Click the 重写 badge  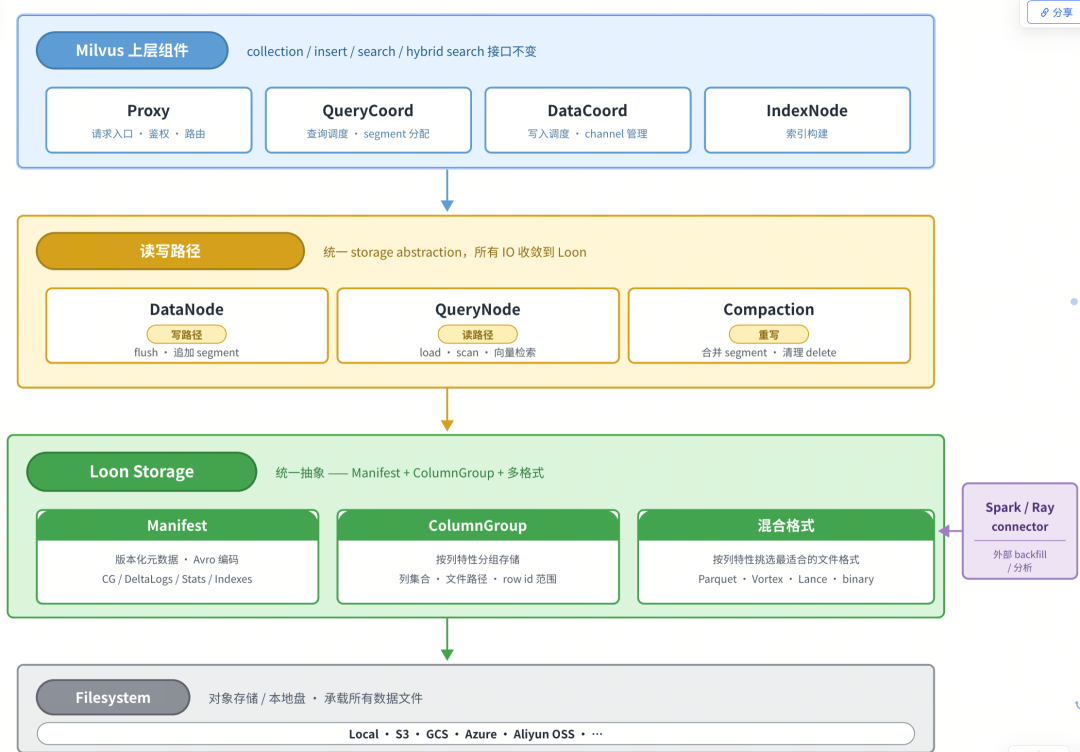click(769, 335)
